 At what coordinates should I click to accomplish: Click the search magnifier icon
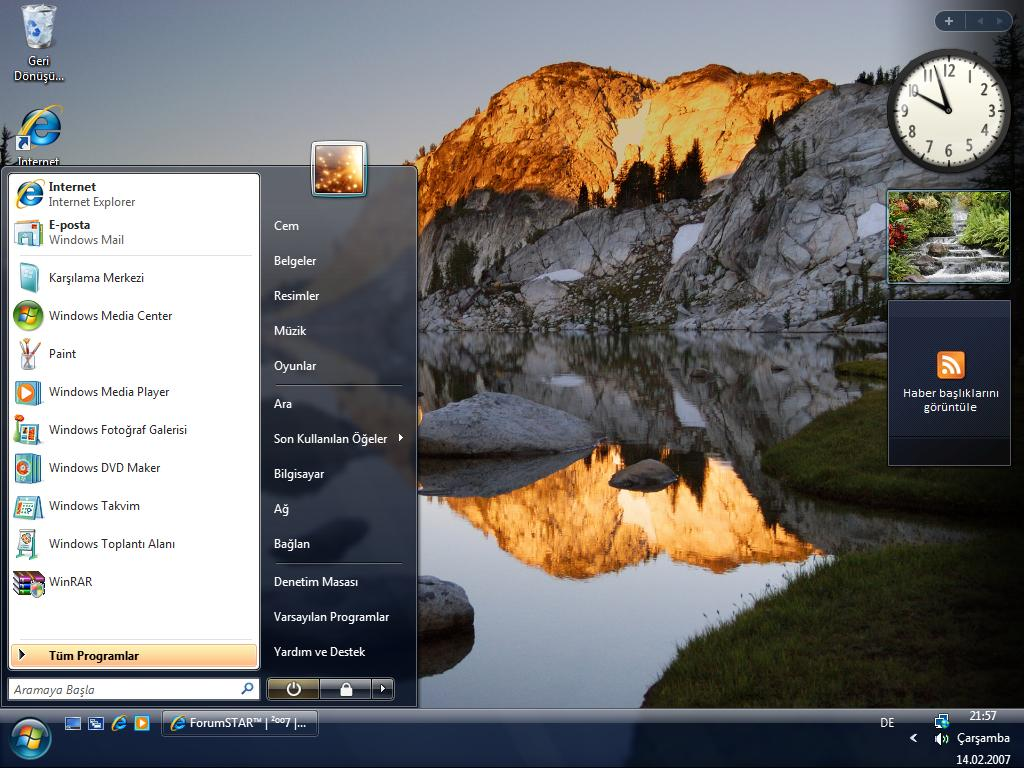click(x=247, y=688)
